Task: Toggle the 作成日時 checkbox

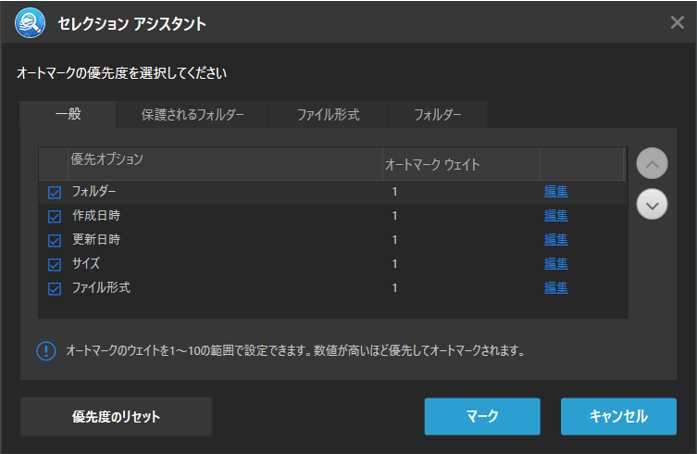Action: point(55,216)
